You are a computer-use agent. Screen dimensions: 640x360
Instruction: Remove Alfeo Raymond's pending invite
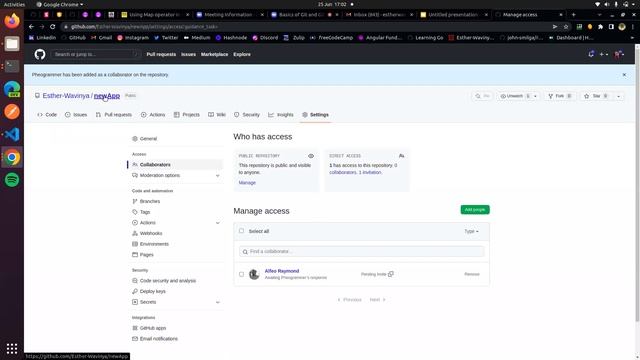click(471, 274)
